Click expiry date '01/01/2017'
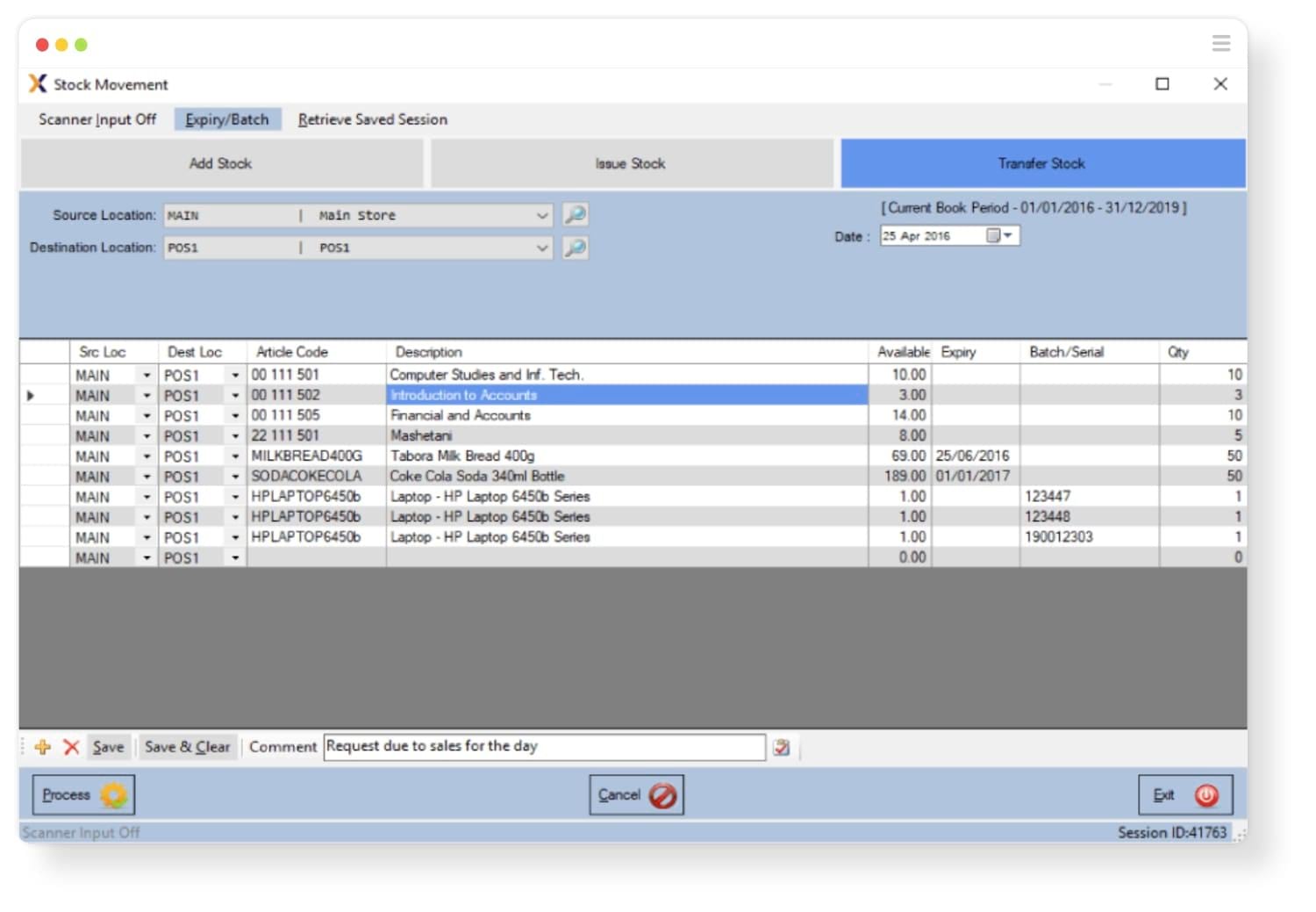The image size is (1316, 912). click(976, 477)
